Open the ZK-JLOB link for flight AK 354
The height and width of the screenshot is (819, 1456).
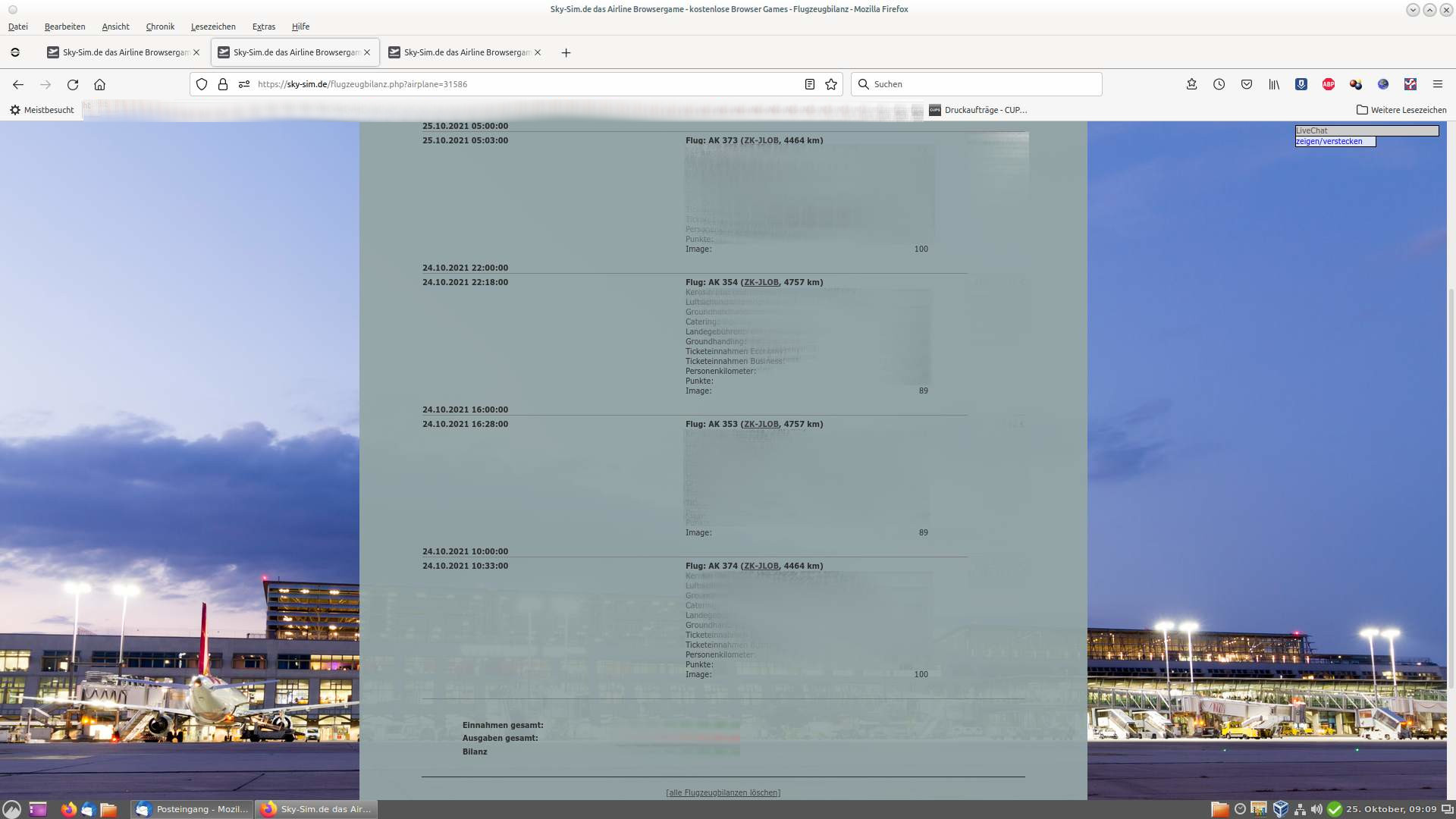(x=761, y=282)
